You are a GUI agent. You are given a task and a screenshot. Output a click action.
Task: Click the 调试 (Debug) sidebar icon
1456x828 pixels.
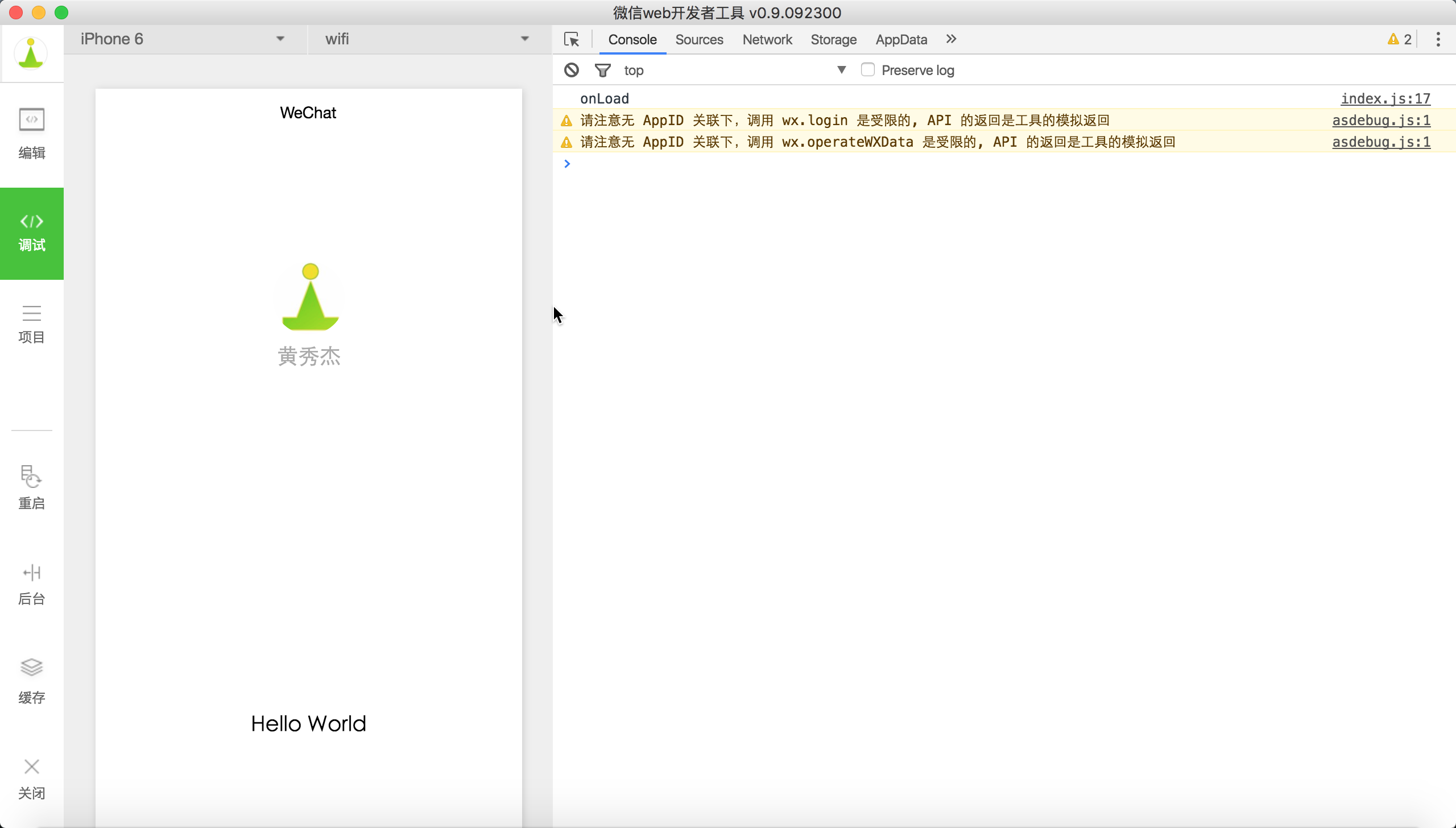[31, 231]
